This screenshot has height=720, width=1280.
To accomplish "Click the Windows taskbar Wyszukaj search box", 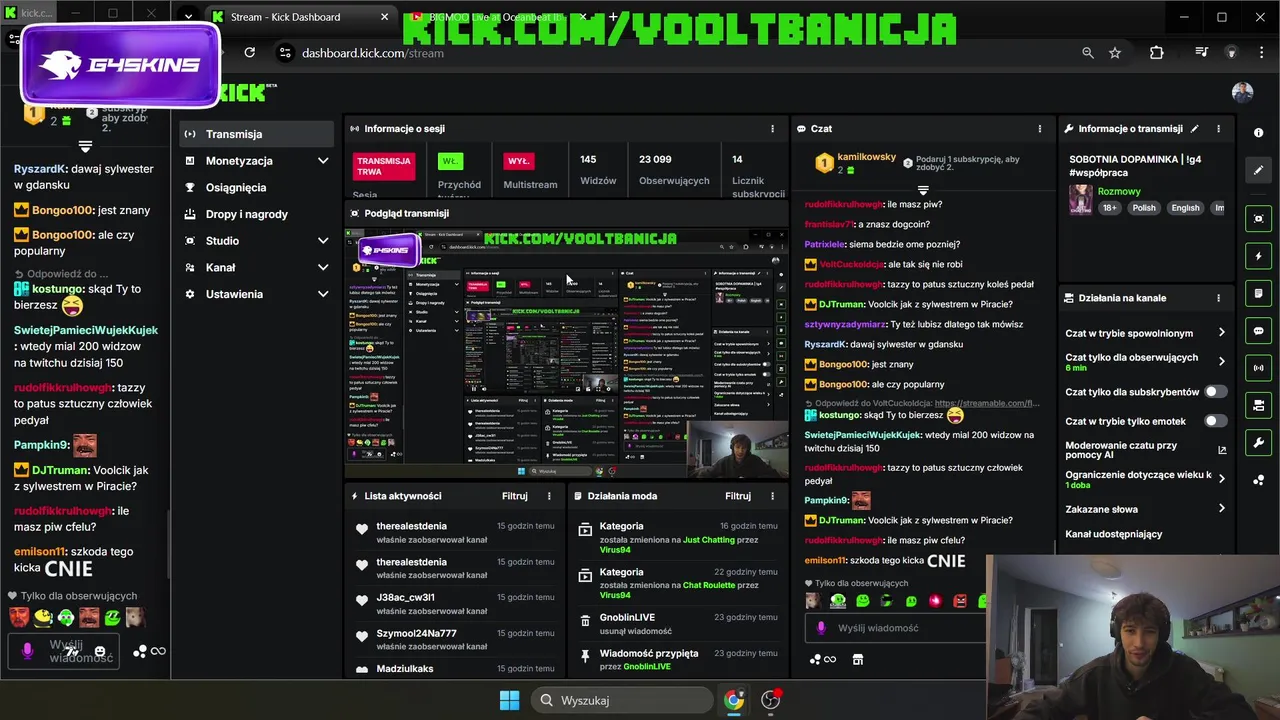I will click(624, 700).
